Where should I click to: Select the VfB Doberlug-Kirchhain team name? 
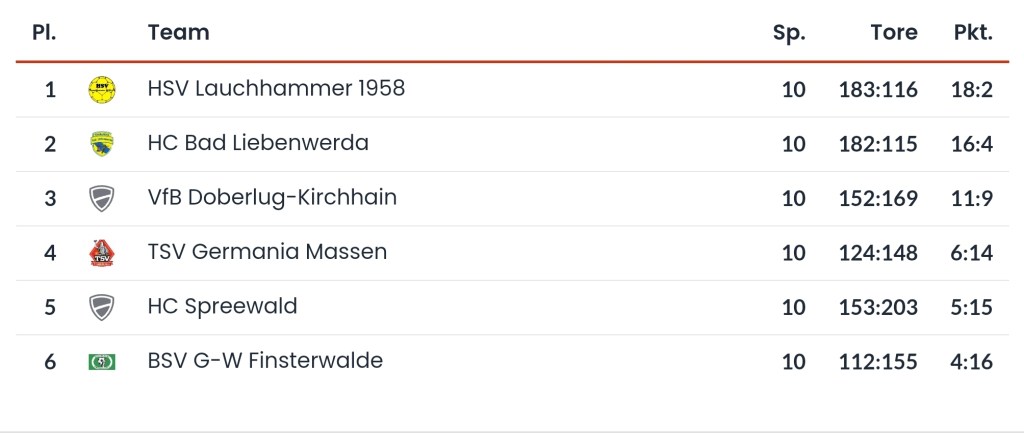pyautogui.click(x=272, y=197)
